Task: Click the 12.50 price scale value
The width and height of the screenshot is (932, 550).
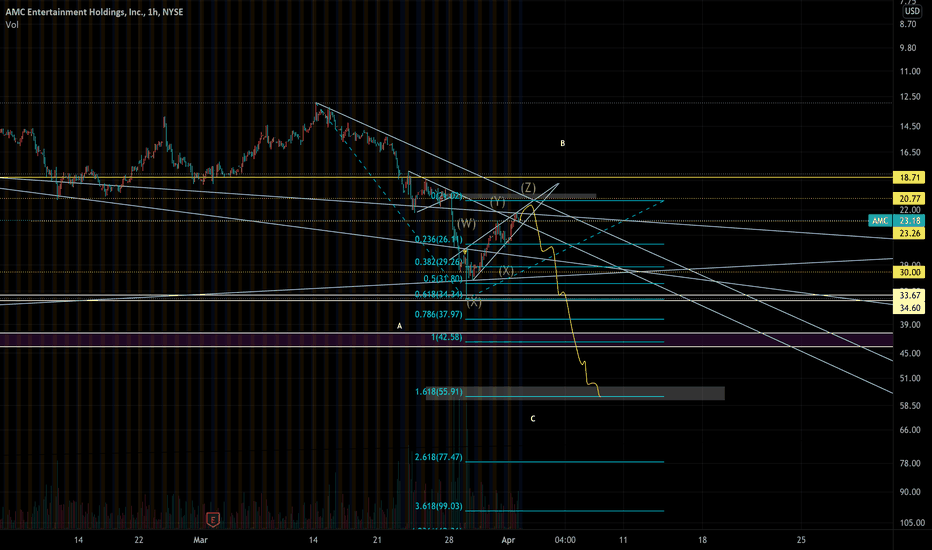Action: tap(910, 96)
